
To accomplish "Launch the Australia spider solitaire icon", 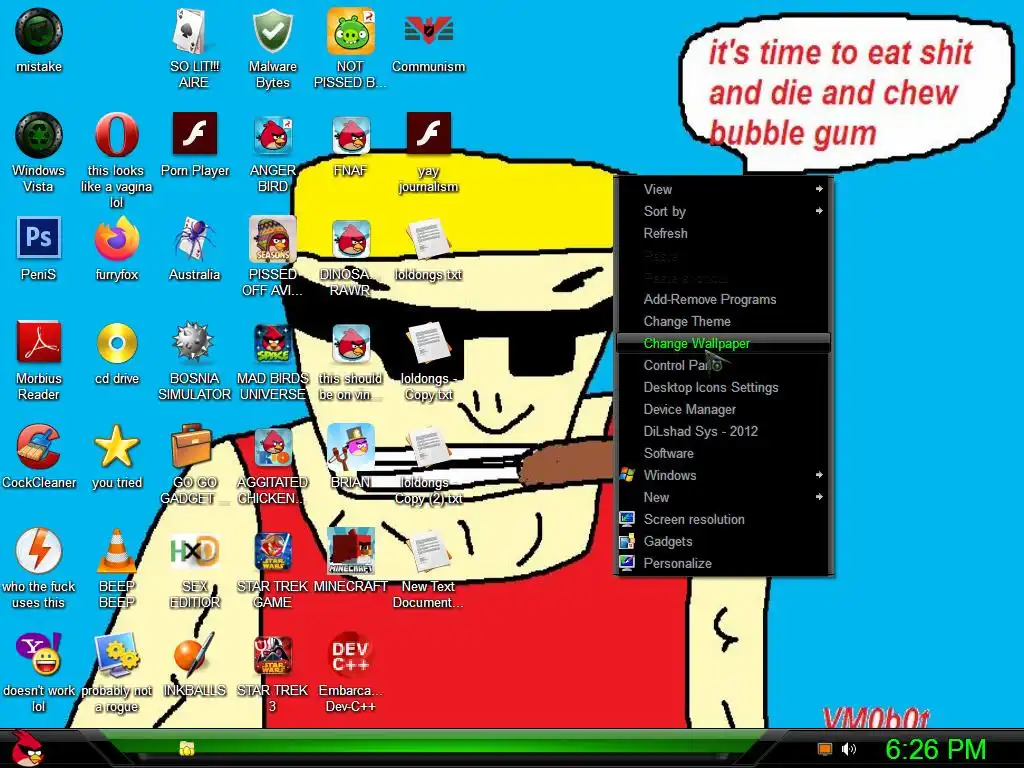I will pyautogui.click(x=195, y=240).
